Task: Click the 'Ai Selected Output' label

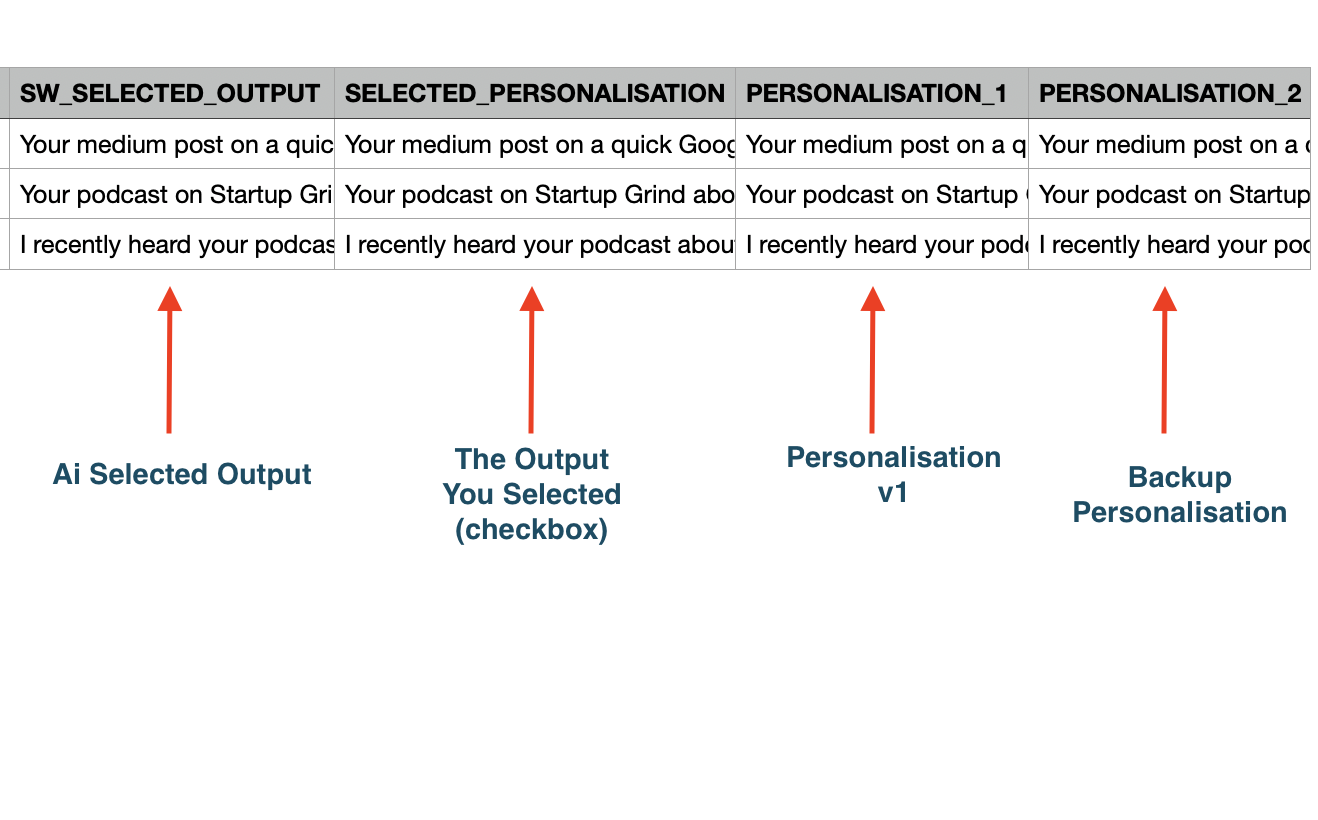Action: click(182, 474)
